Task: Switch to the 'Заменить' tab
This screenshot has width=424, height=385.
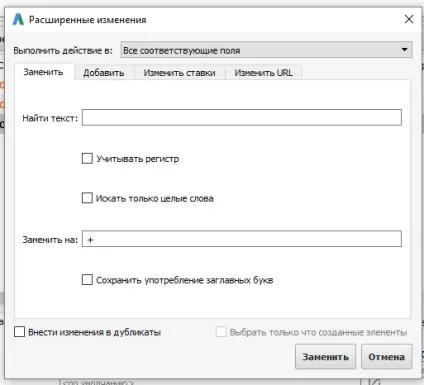Action: [x=43, y=72]
